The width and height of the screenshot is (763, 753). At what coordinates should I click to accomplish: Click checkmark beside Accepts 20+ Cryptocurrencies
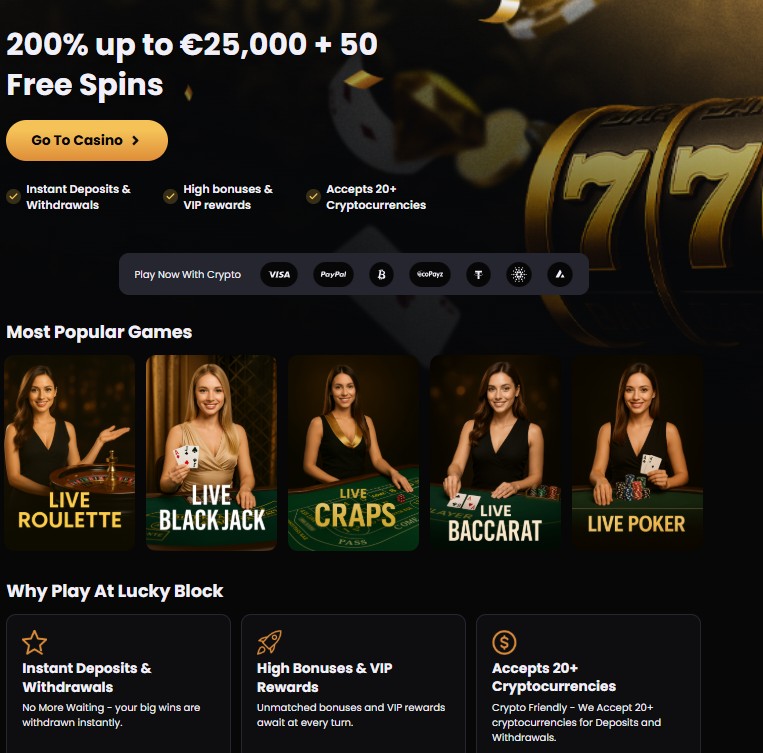313,197
